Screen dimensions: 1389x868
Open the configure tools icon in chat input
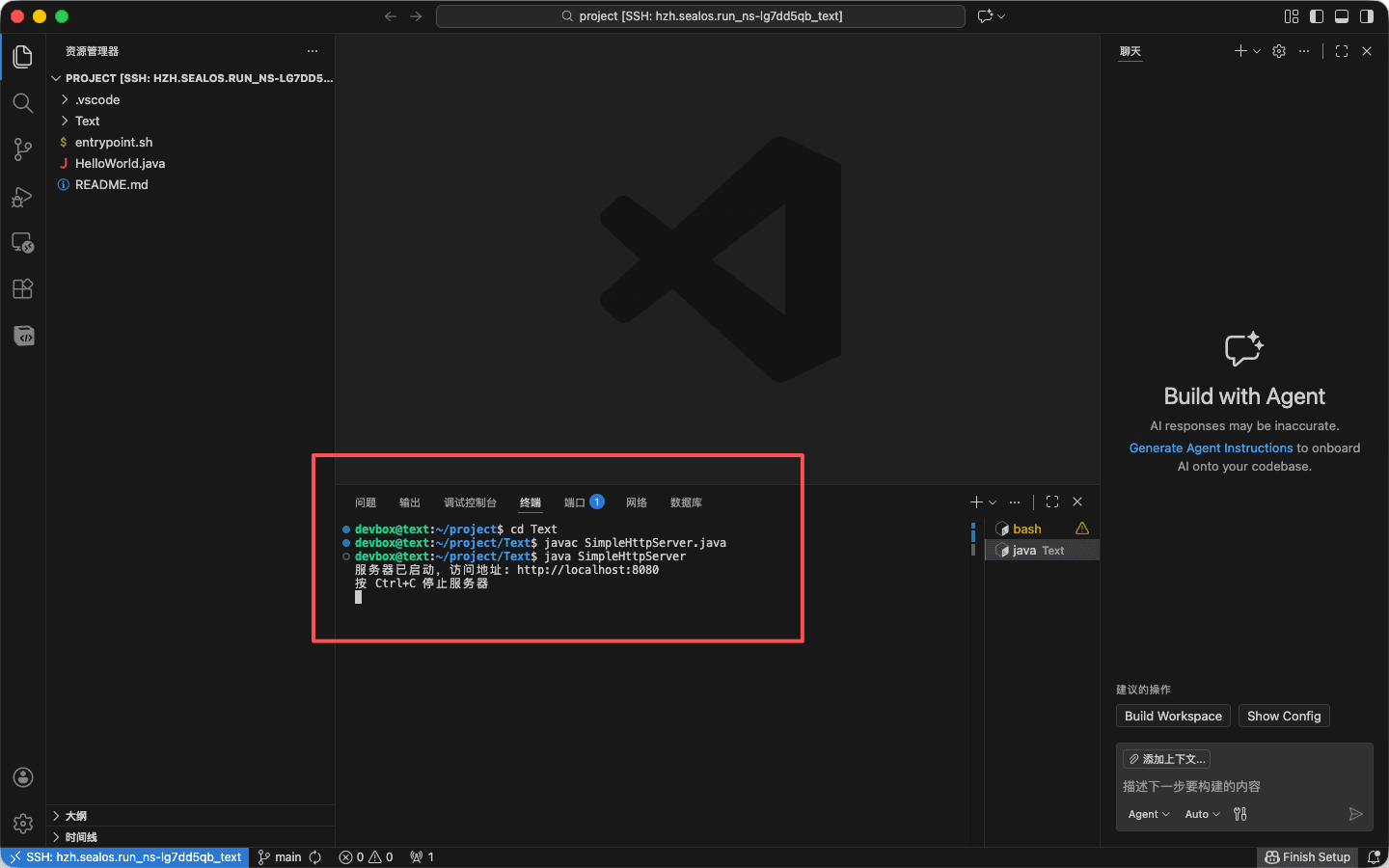click(x=1240, y=814)
